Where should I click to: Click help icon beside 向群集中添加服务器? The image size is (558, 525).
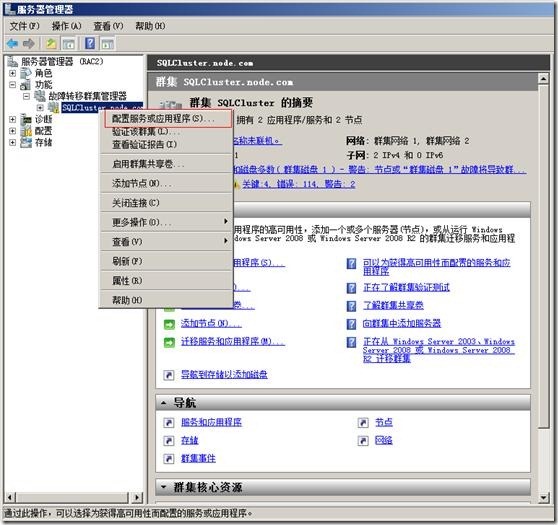coord(351,324)
